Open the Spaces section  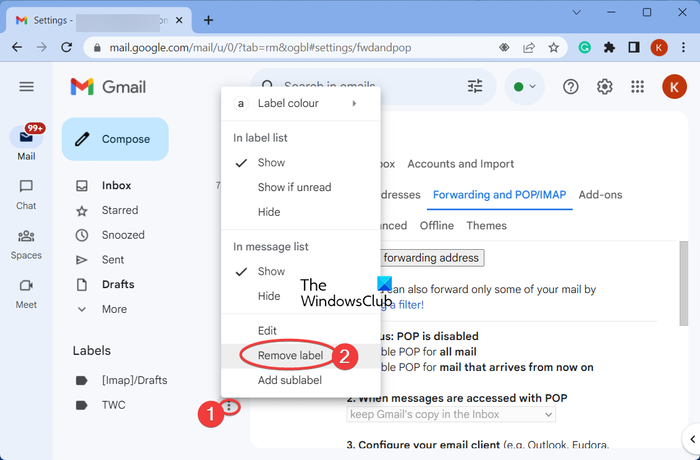tap(26, 245)
